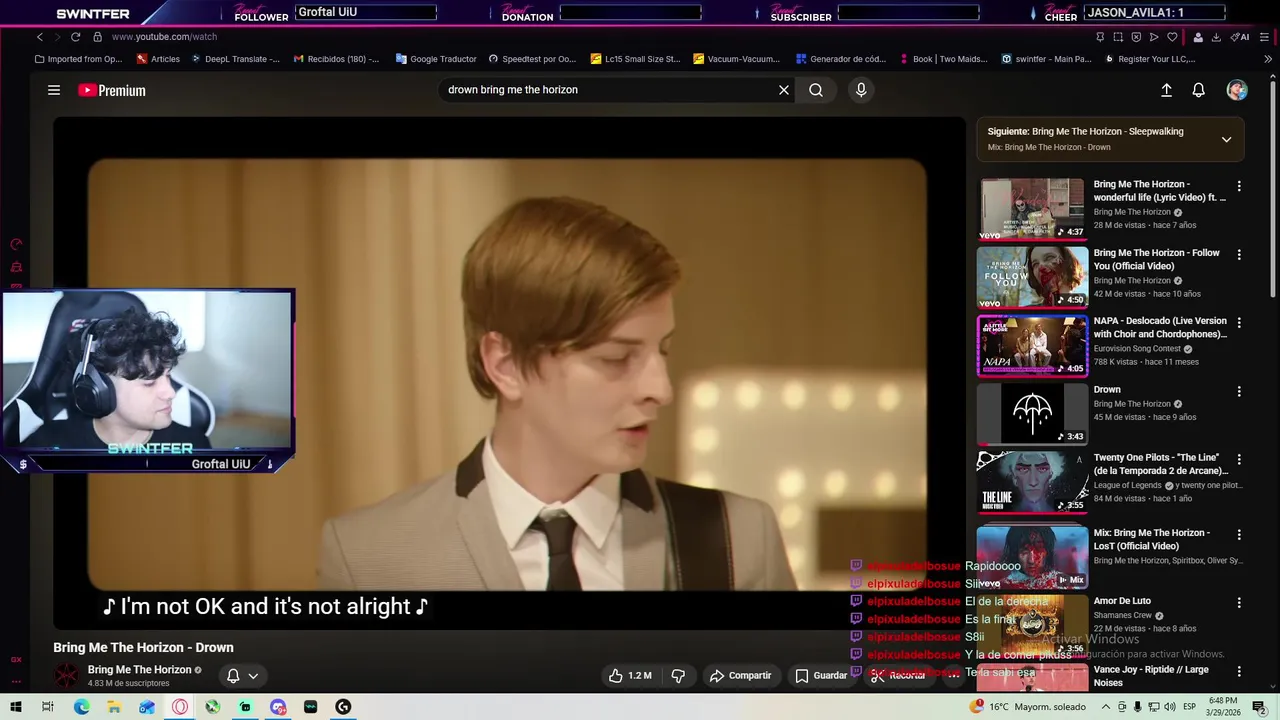Open options for Twenty One Pilots video
This screenshot has height=720, width=1280.
[x=1239, y=459]
